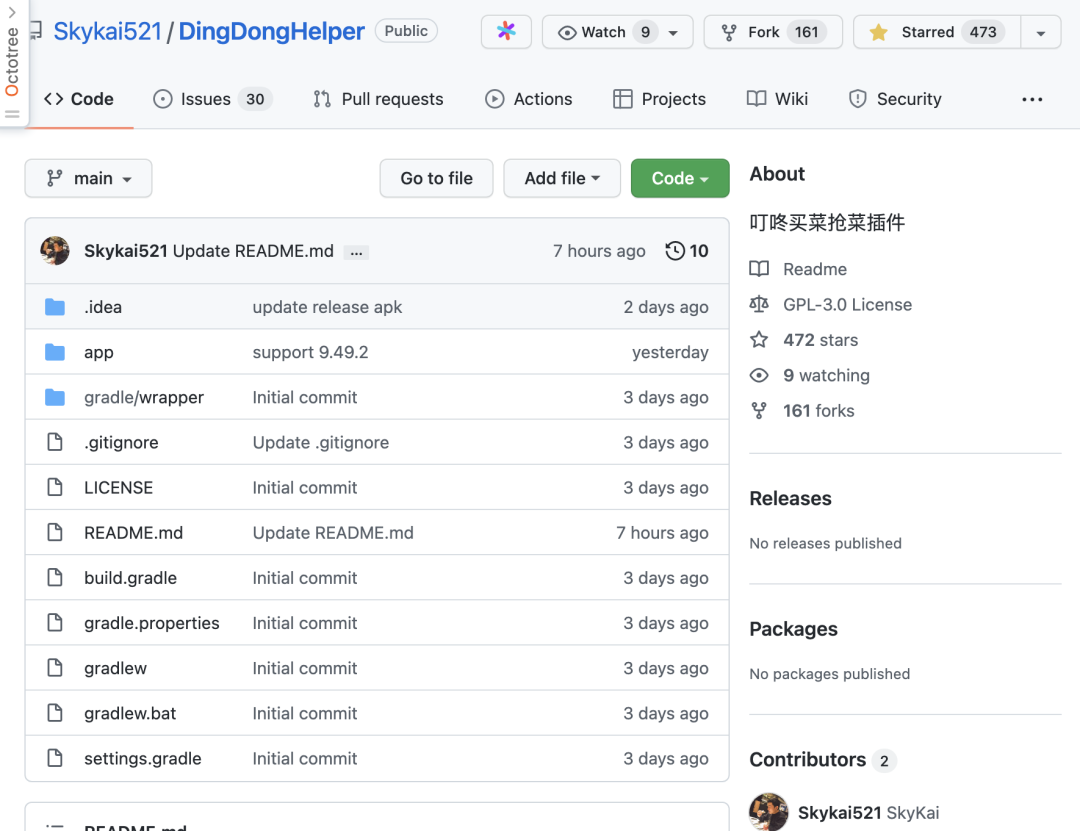Open the Readme link in About
Image resolution: width=1080 pixels, height=831 pixels.
(x=815, y=269)
